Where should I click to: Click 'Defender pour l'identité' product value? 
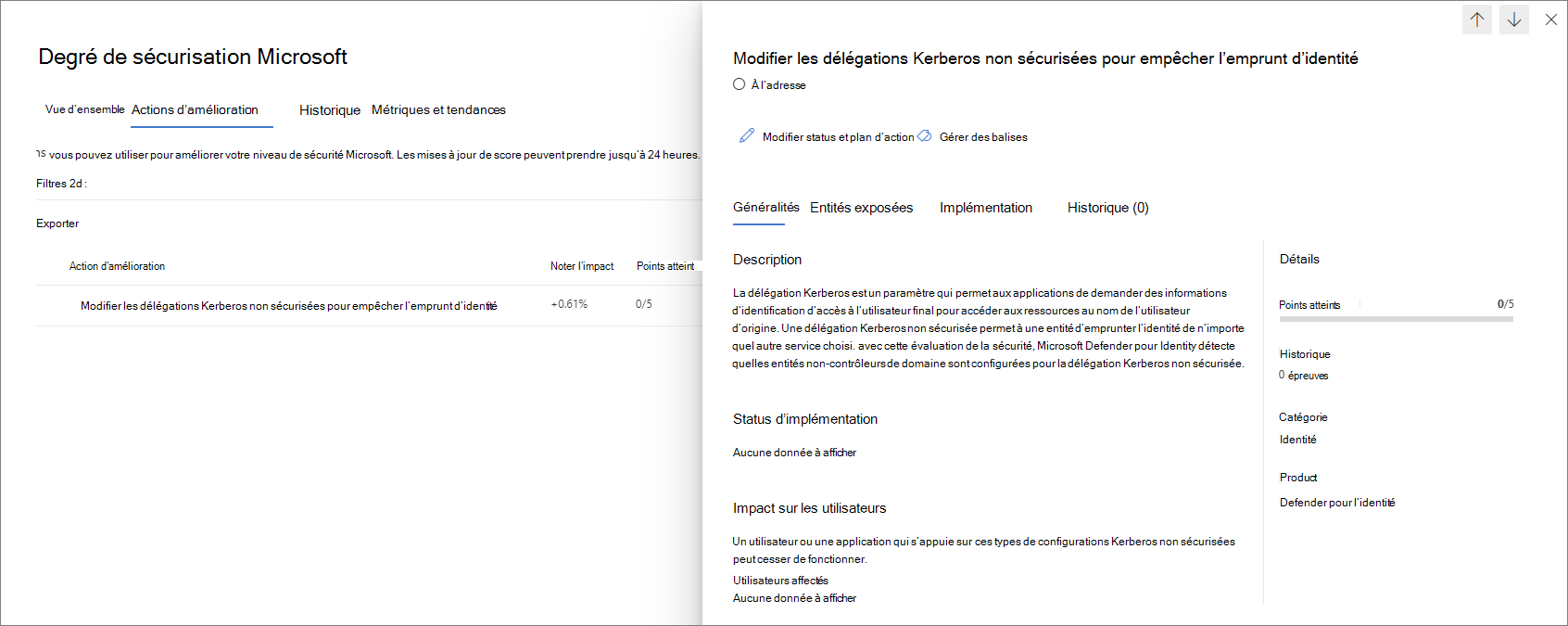point(1337,503)
